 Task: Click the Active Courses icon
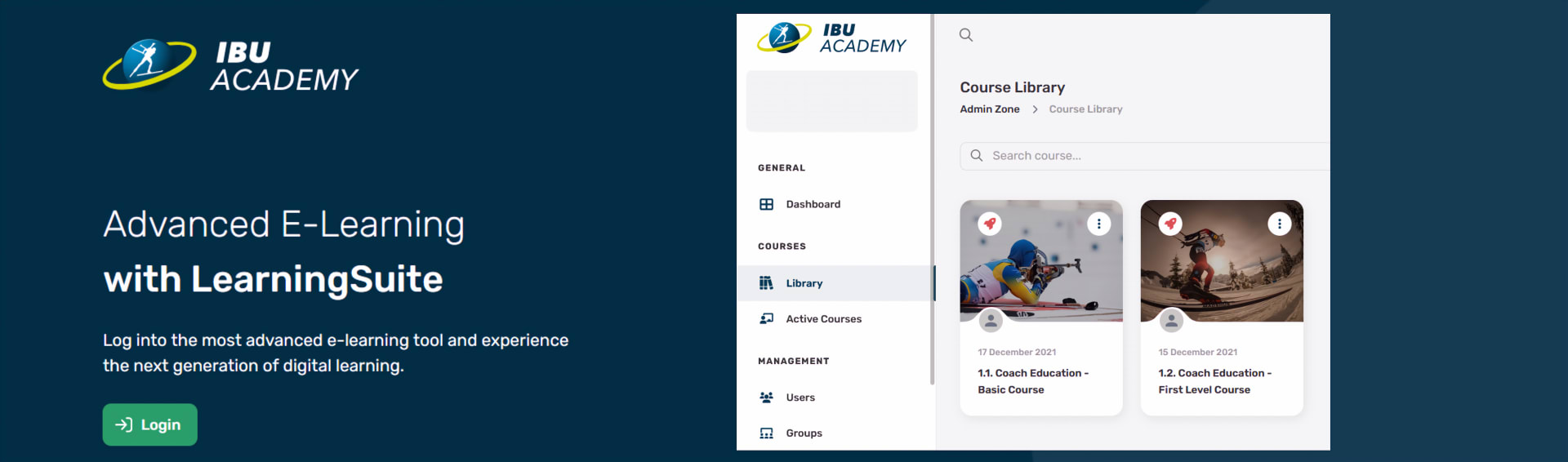pos(766,319)
